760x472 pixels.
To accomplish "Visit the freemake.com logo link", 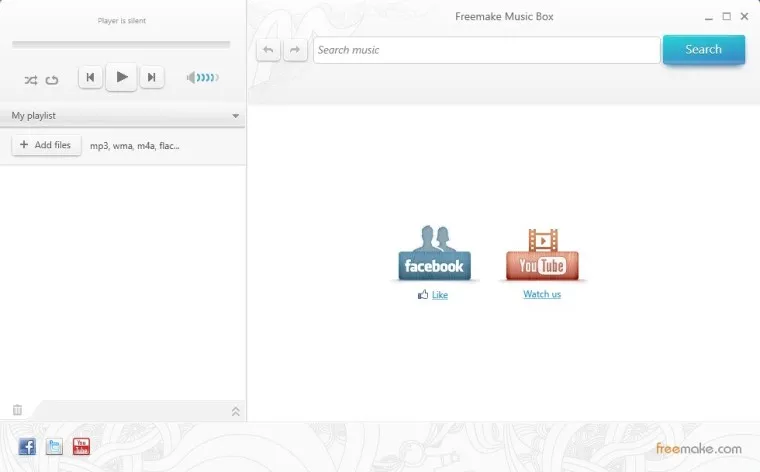I will [x=699, y=449].
